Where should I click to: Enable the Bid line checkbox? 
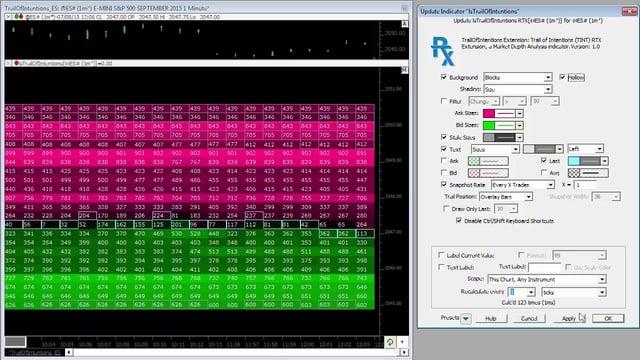click(444, 173)
